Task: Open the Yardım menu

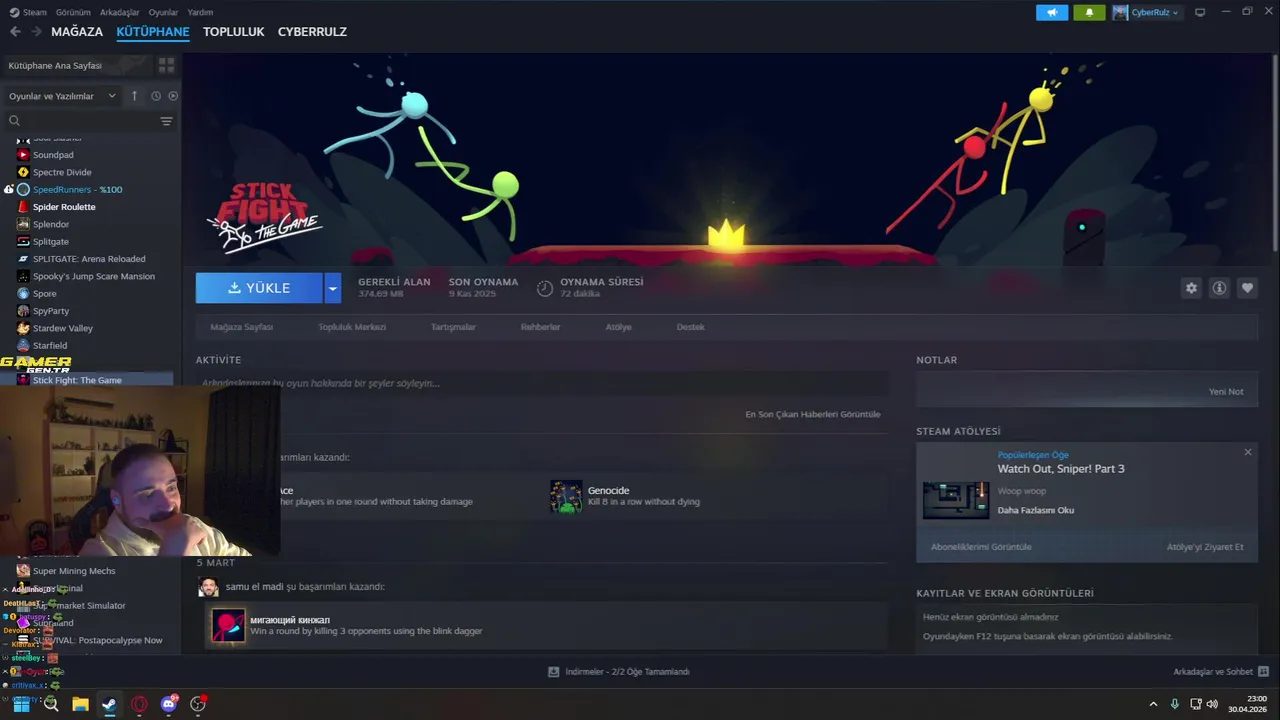Action: [200, 12]
